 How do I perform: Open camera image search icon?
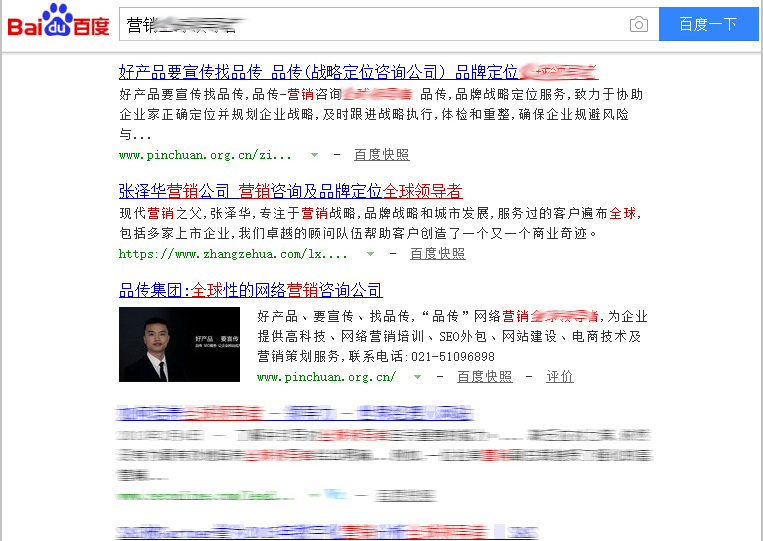[x=638, y=24]
